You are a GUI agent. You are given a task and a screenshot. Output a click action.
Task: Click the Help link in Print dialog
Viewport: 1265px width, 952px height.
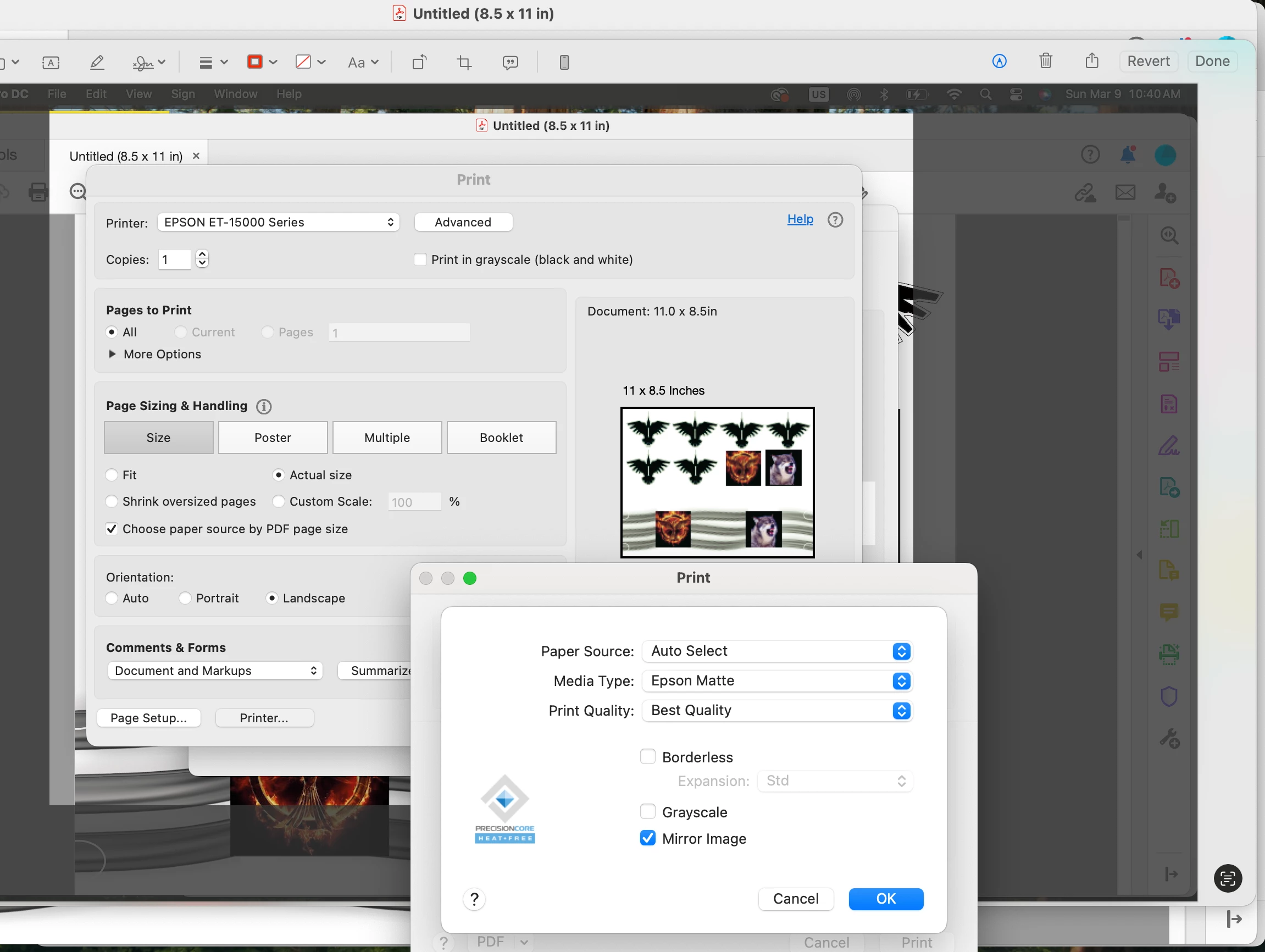point(800,219)
